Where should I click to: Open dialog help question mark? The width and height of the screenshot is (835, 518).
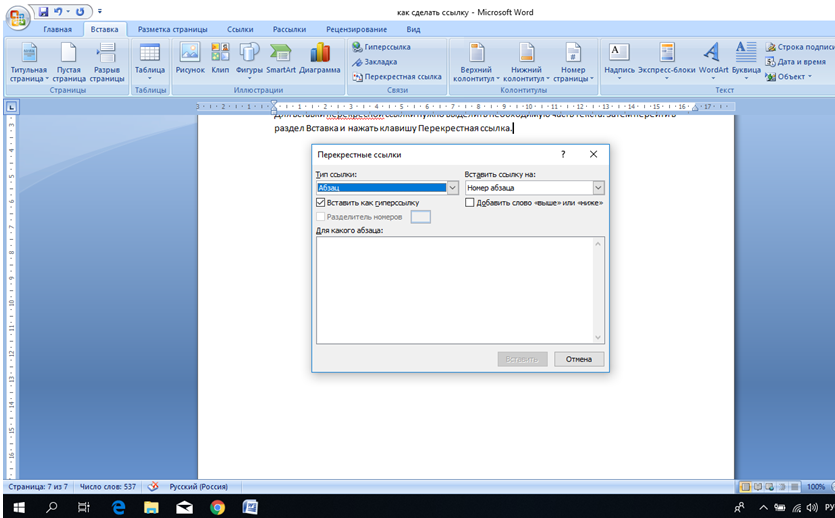pos(563,154)
